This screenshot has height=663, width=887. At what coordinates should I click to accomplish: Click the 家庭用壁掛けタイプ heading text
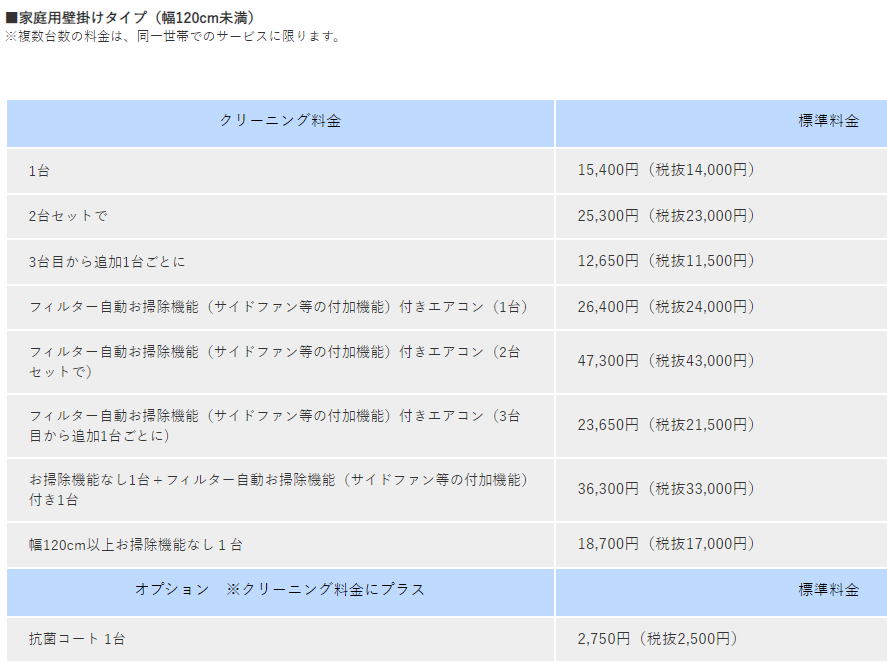pos(130,18)
